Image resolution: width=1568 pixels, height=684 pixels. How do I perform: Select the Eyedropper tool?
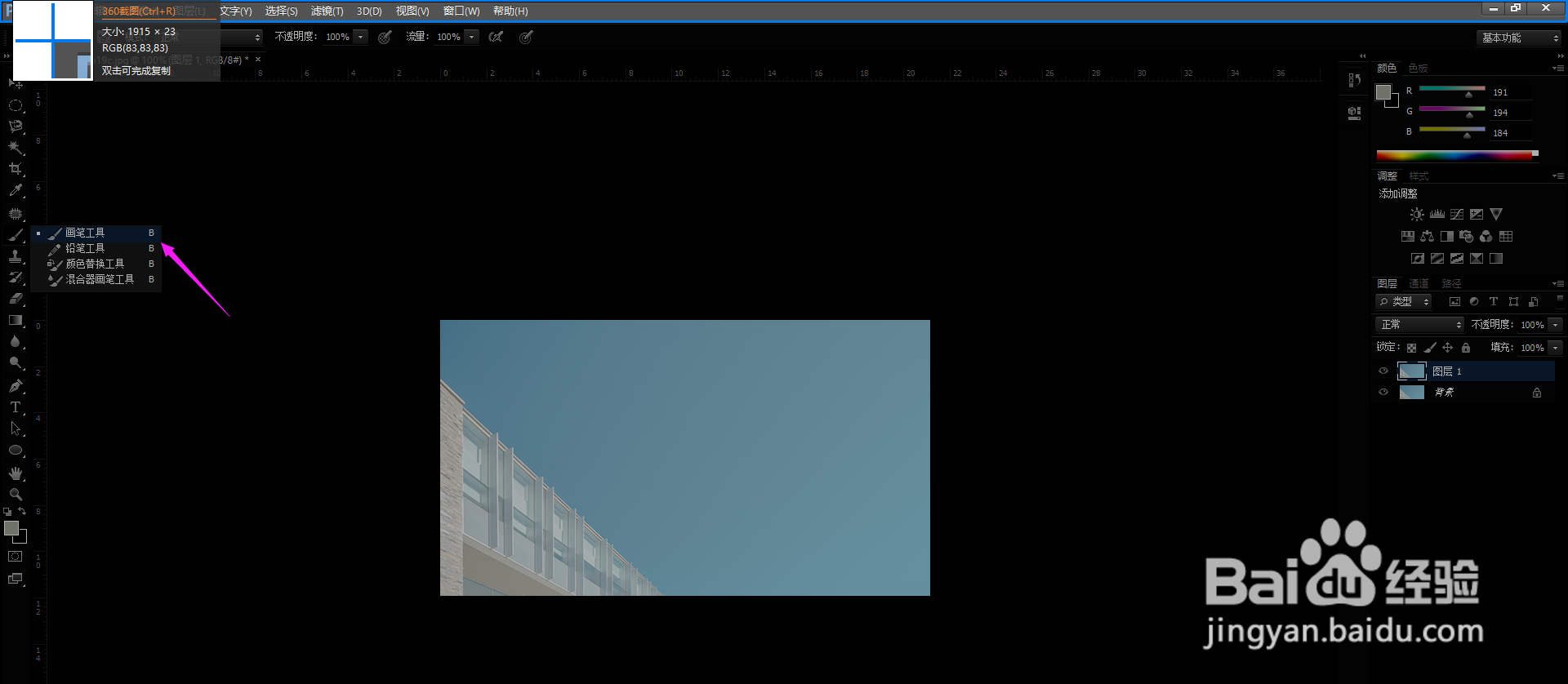[16, 190]
